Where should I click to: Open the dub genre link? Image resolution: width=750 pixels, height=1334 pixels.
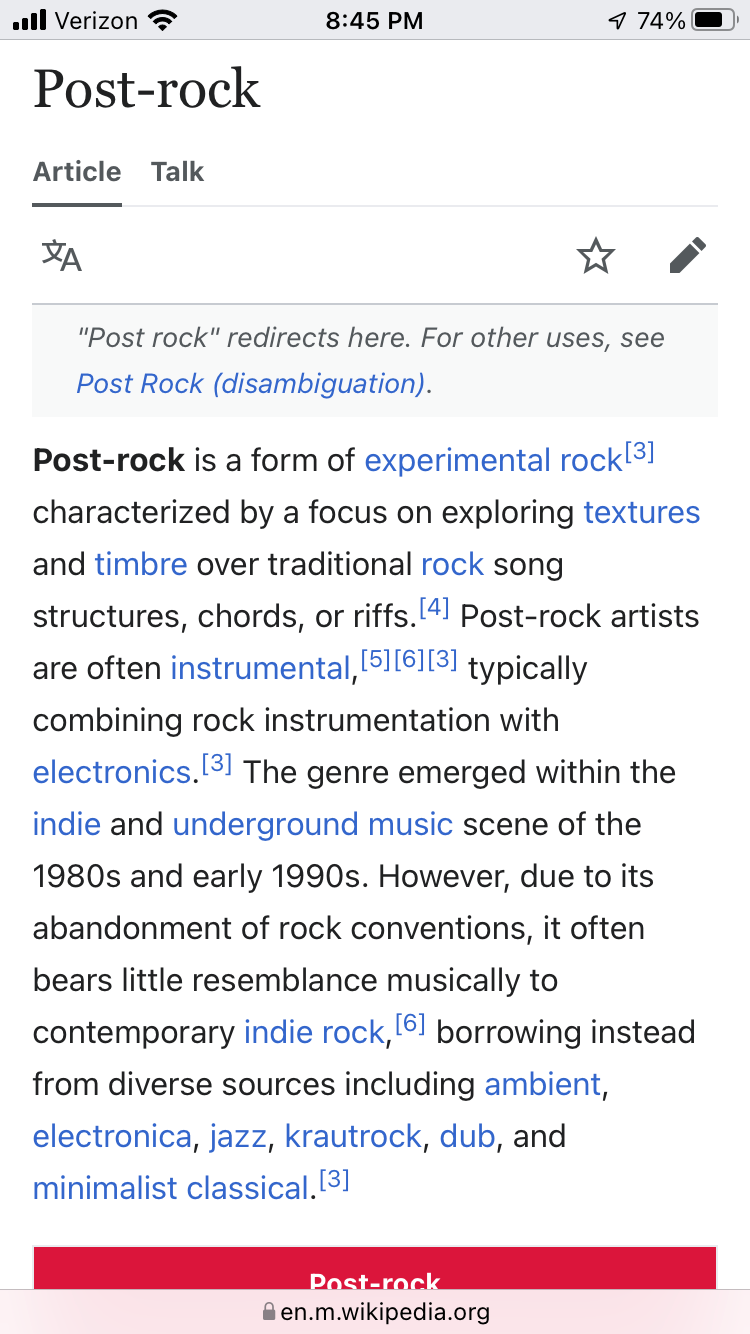point(468,1137)
